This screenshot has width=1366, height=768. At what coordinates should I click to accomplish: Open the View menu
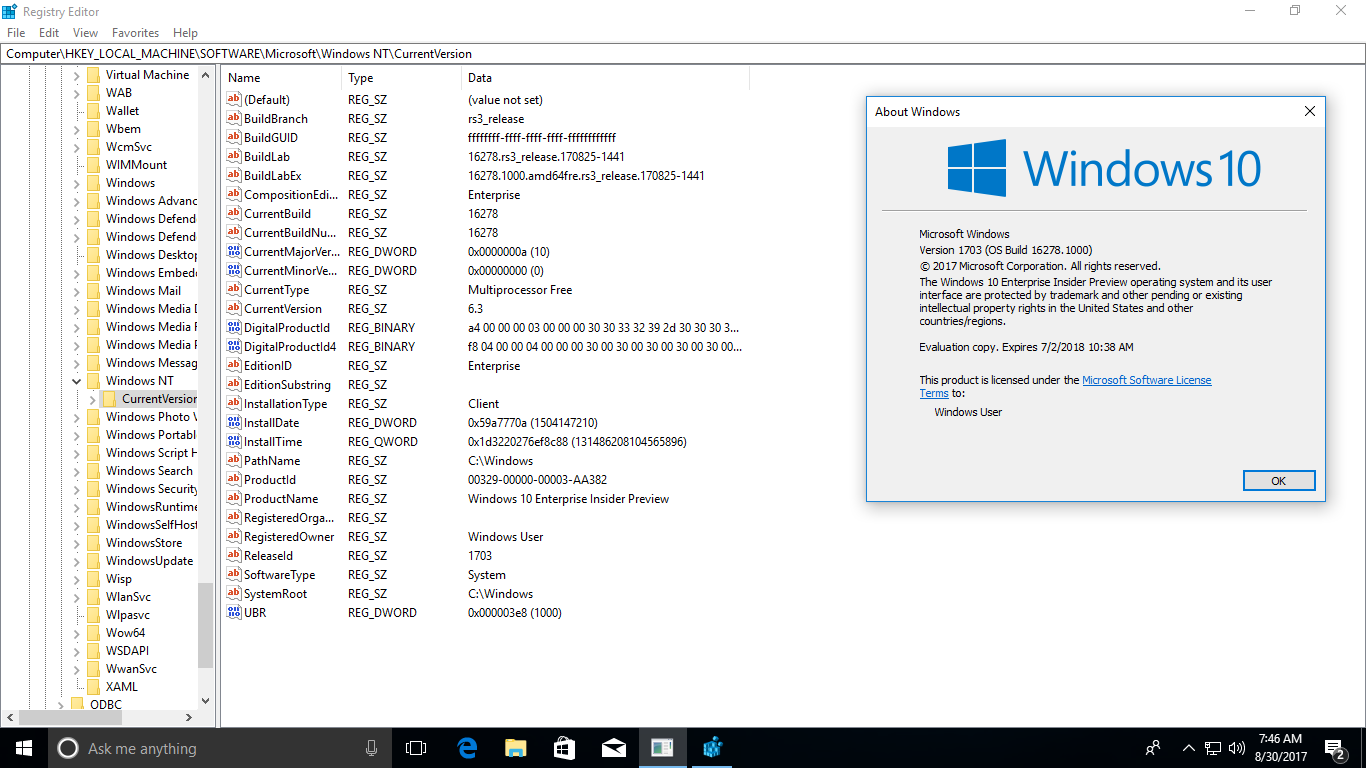coord(85,32)
